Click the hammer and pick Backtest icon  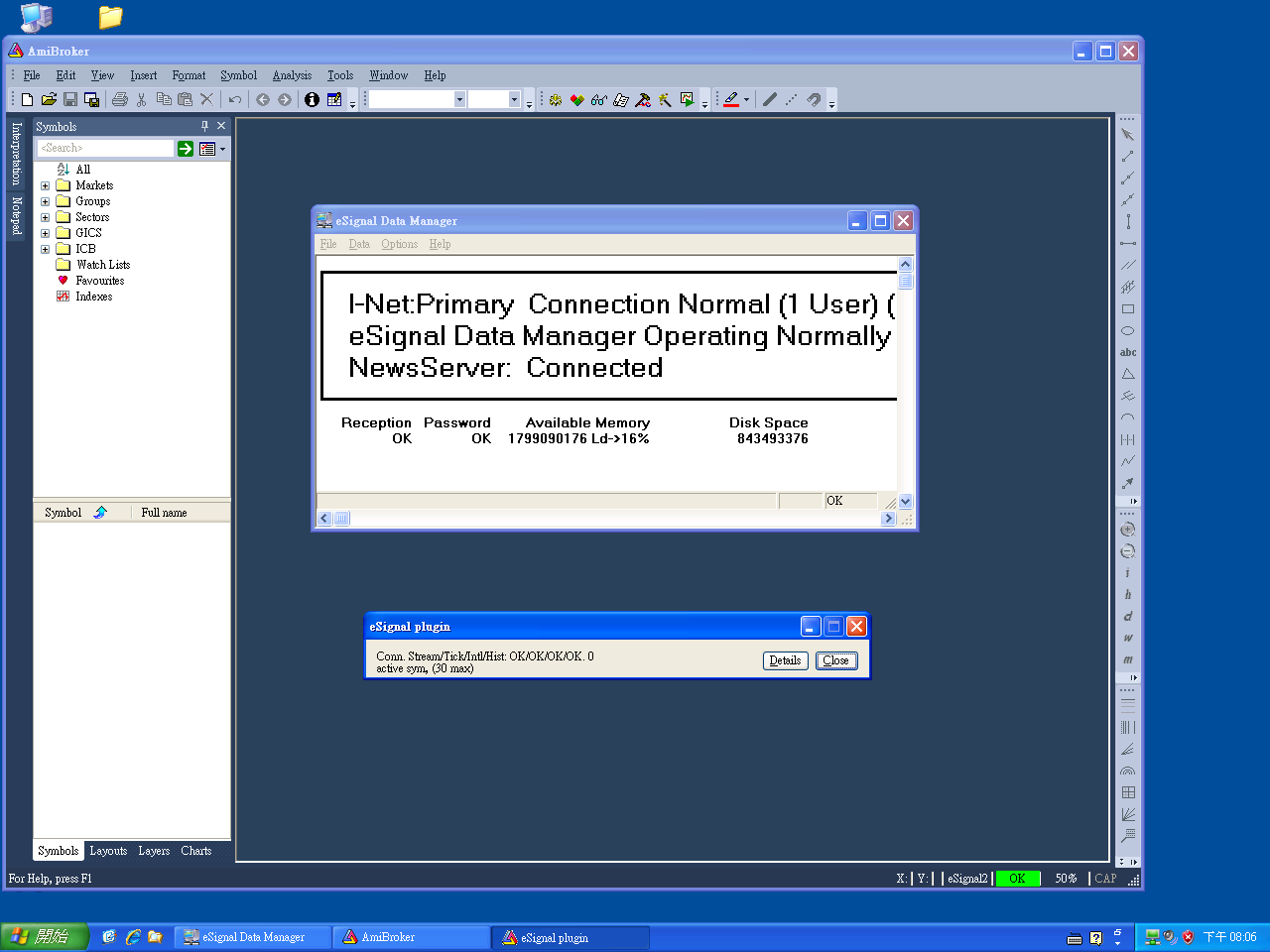tap(643, 99)
